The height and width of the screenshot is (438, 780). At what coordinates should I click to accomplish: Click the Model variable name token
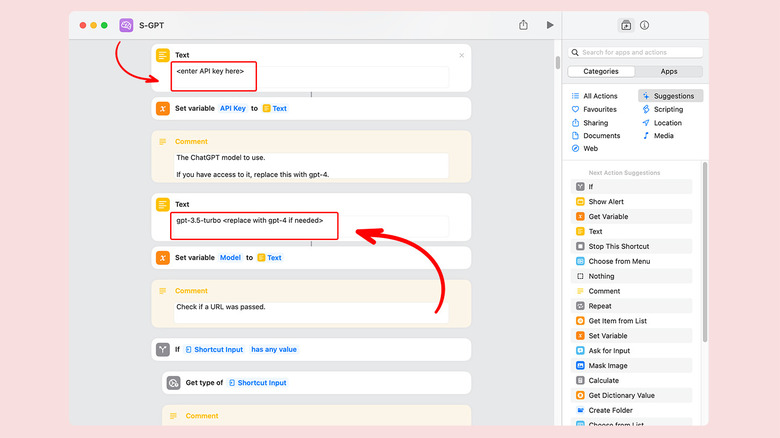[x=230, y=257]
